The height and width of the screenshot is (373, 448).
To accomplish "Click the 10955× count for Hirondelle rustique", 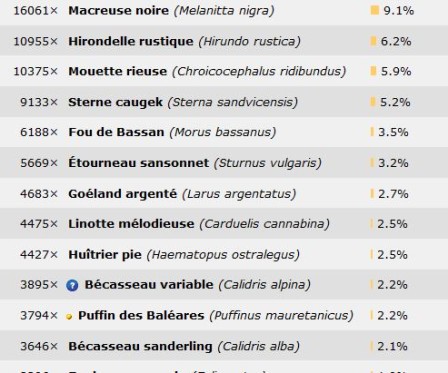I will pyautogui.click(x=36, y=41).
